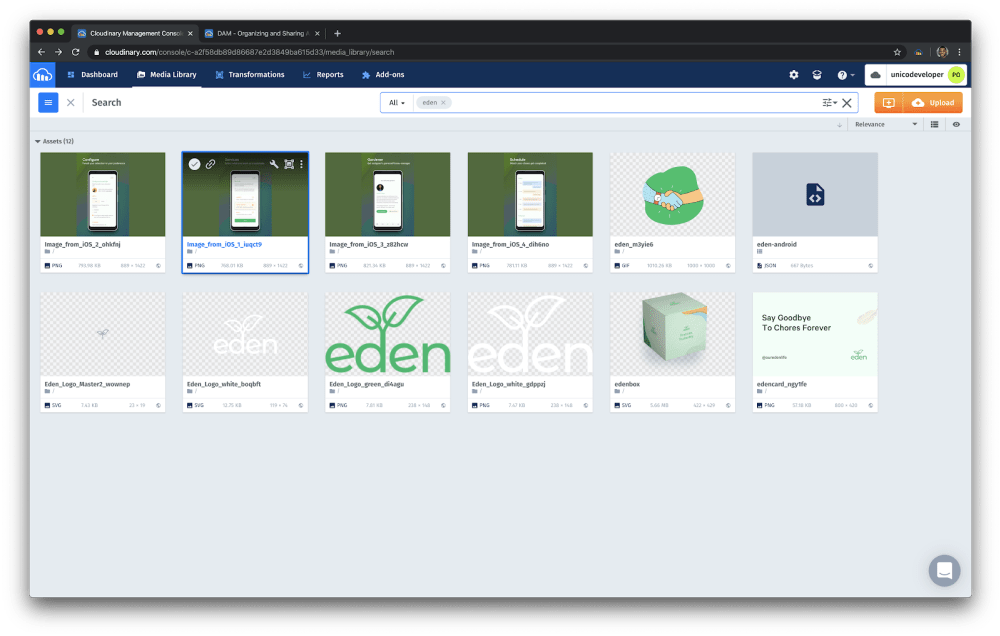Image resolution: width=1000 pixels, height=636 pixels.
Task: Open the Reports tab
Action: coord(323,75)
